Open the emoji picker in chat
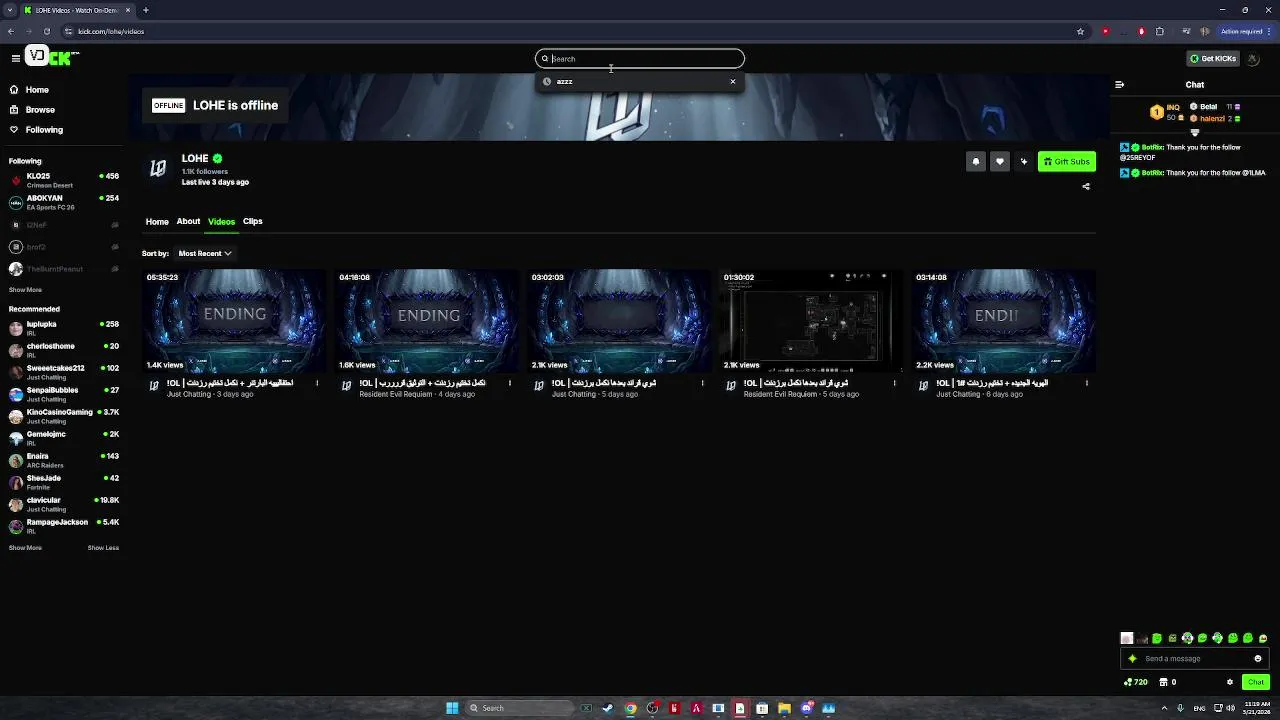The height and width of the screenshot is (720, 1280). point(1258,658)
